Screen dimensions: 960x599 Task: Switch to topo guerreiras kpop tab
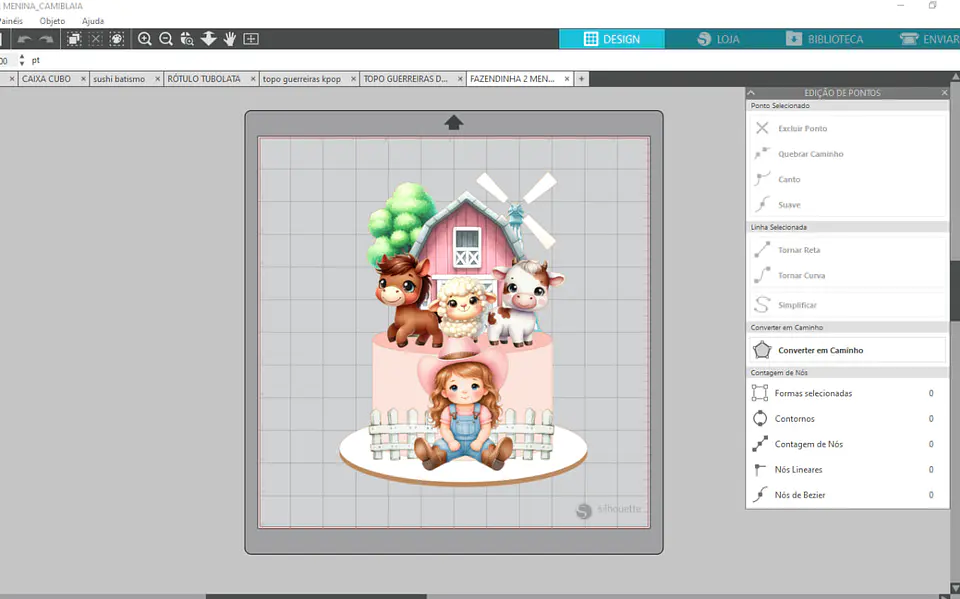[x=302, y=79]
